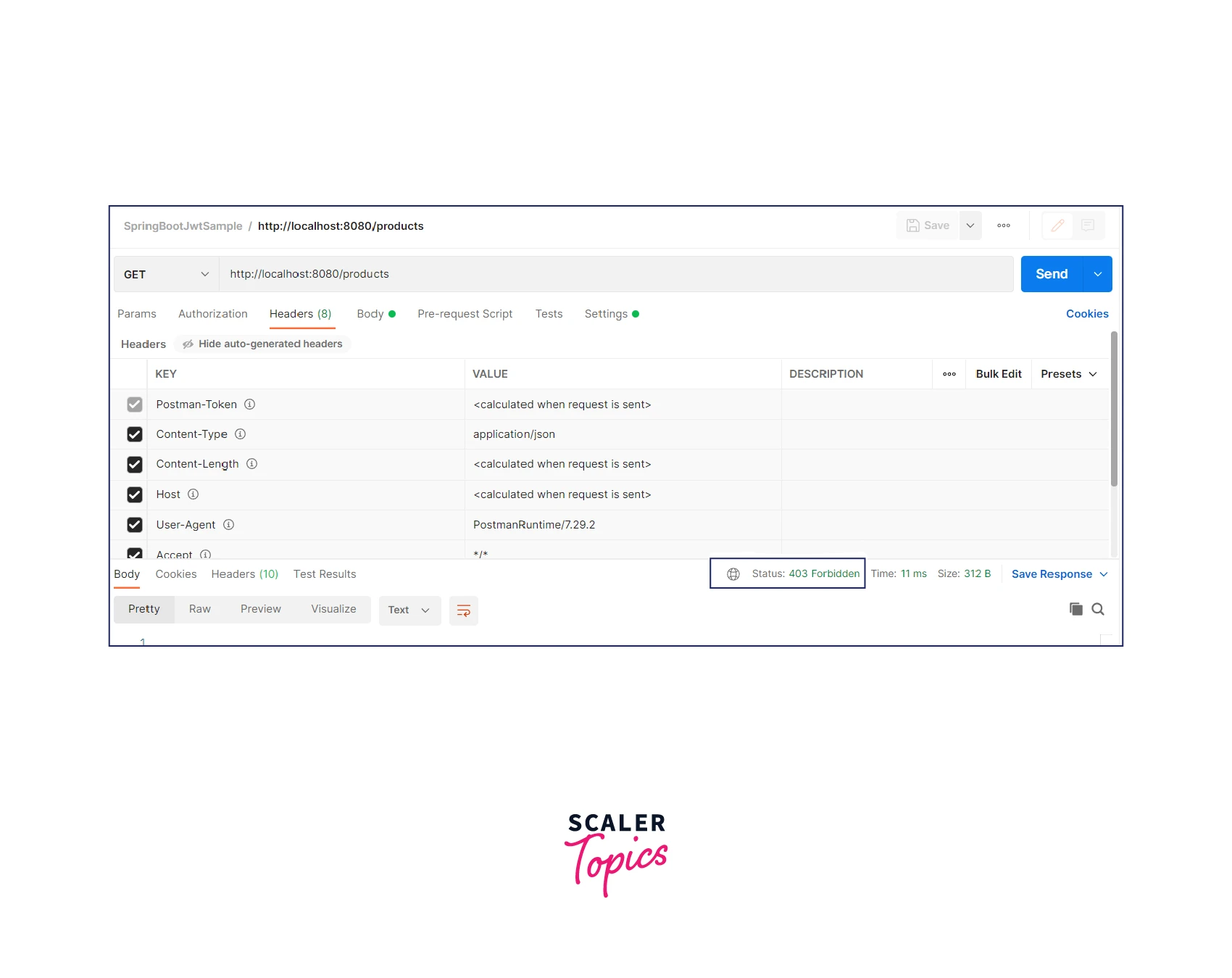
Task: Open the Settings tab
Action: coord(612,314)
